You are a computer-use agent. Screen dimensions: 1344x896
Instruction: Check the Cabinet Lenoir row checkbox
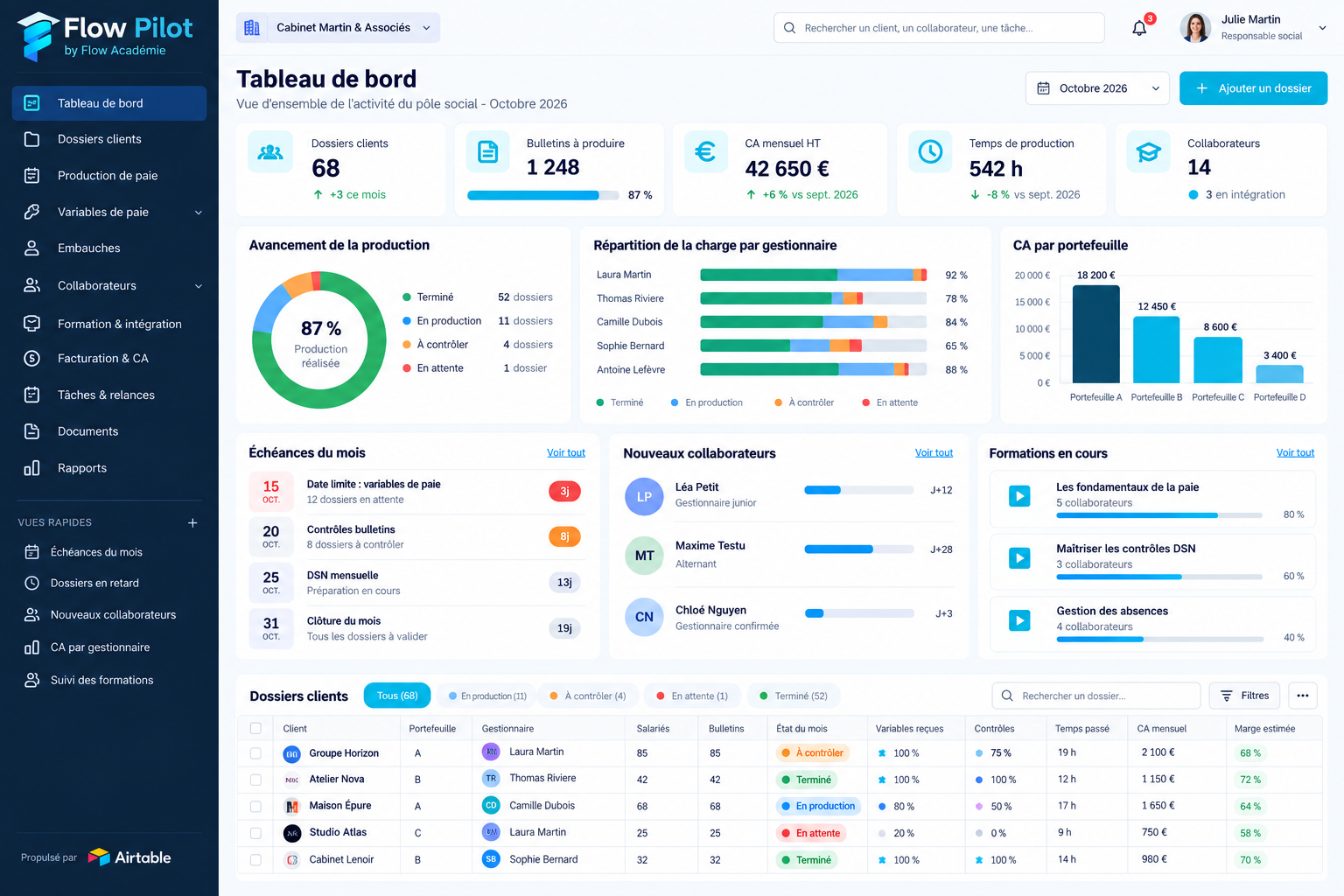[x=255, y=860]
